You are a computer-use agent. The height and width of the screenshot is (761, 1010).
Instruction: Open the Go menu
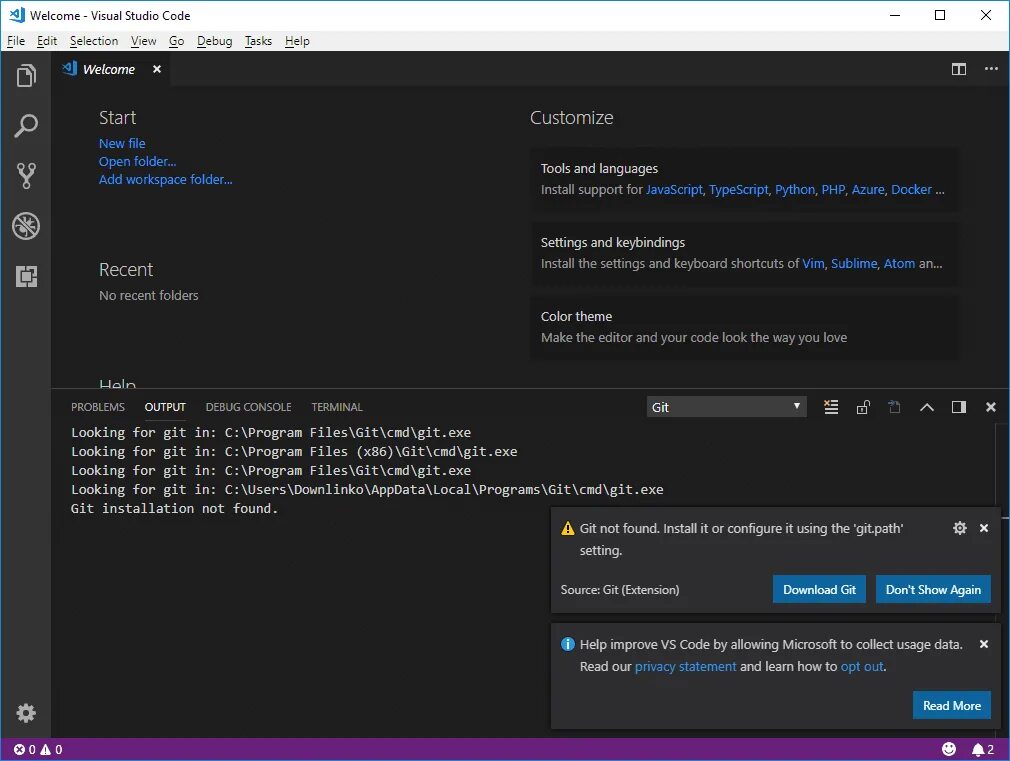[x=176, y=41]
